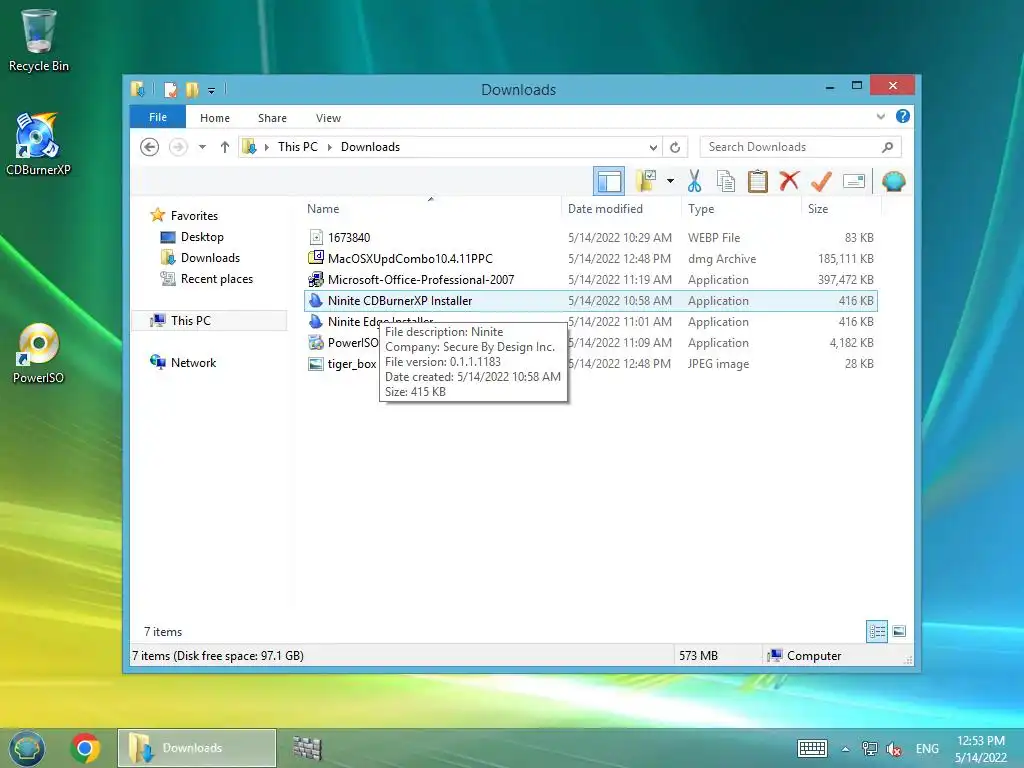Go back with the Back arrow button
This screenshot has width=1024, height=768.
point(150,147)
